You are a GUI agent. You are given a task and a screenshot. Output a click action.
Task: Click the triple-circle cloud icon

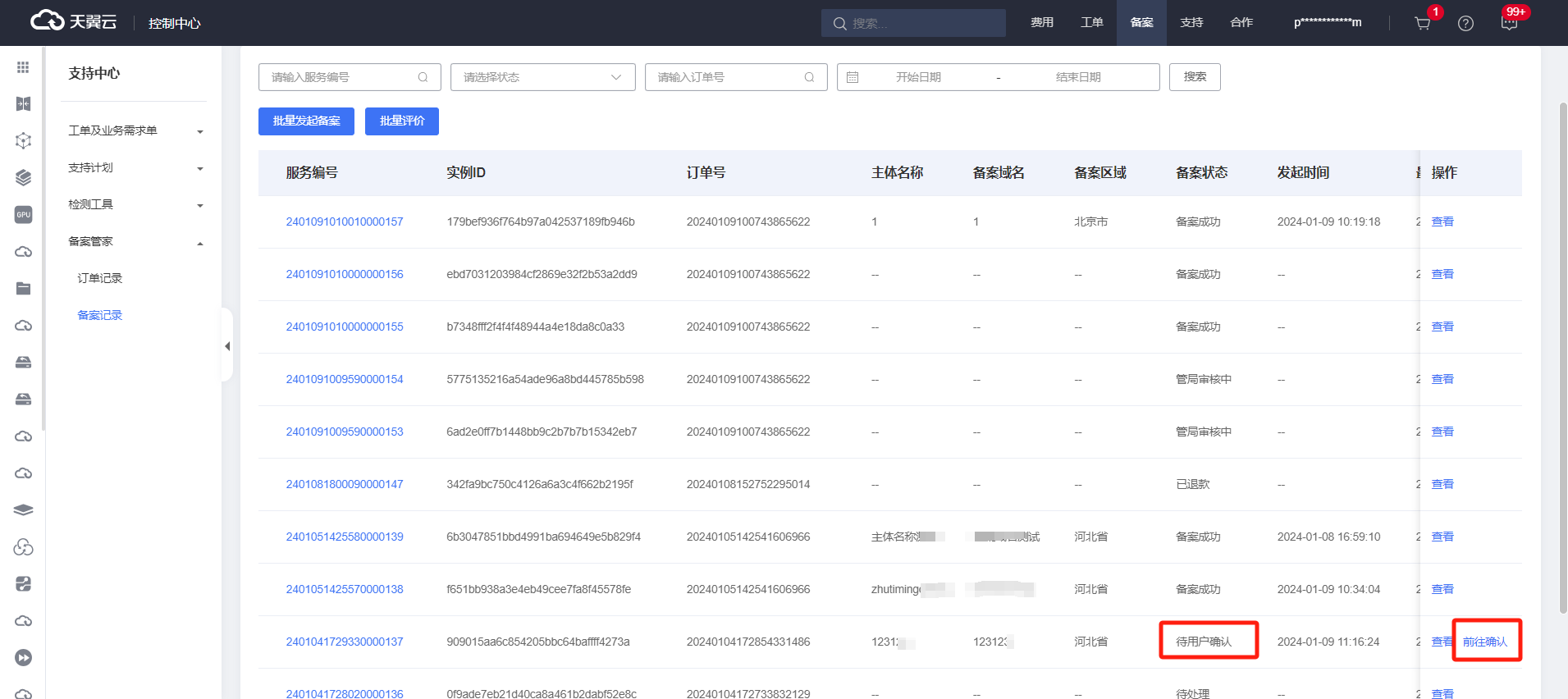coord(23,547)
